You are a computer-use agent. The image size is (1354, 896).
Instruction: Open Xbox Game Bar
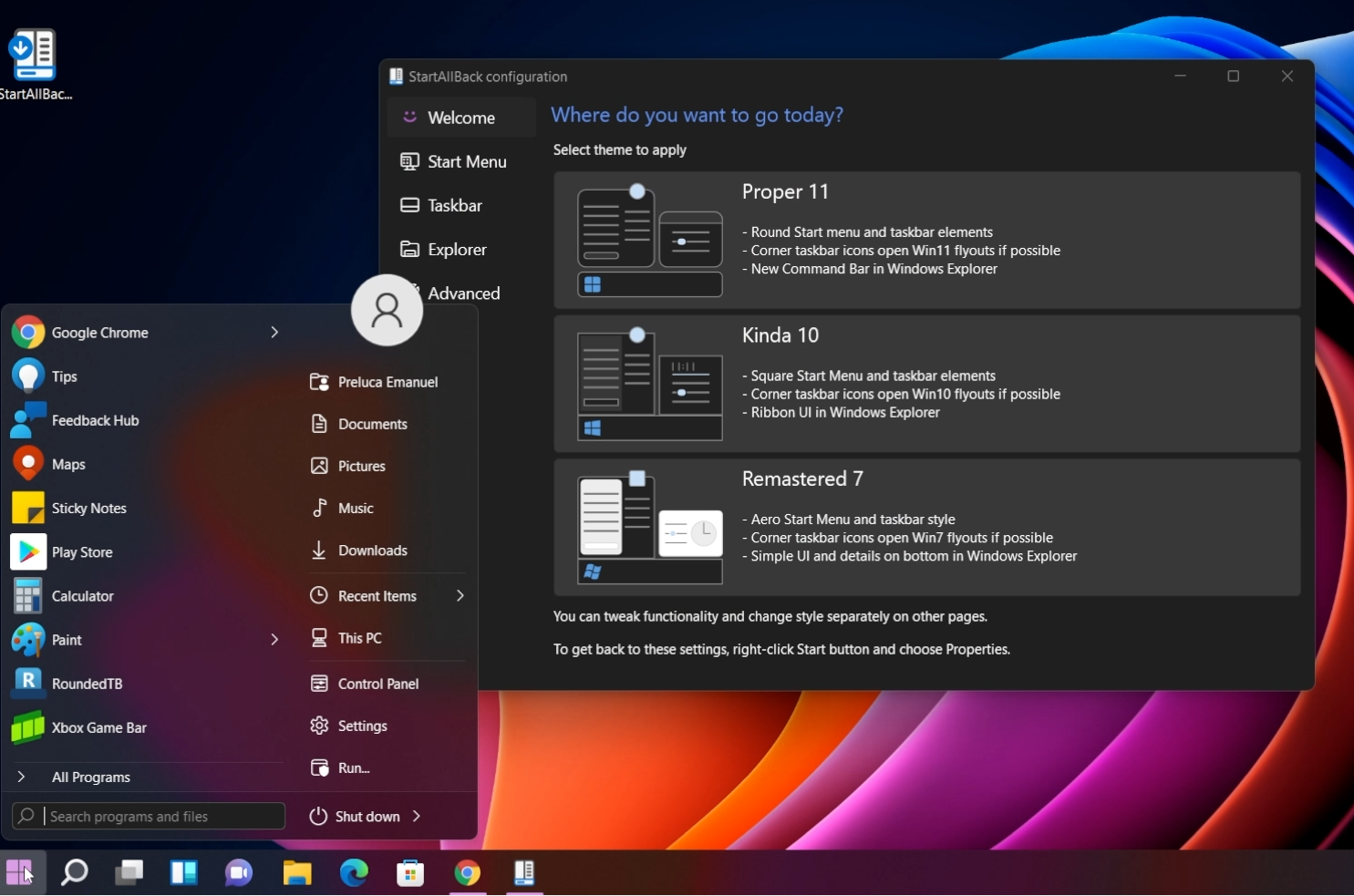click(x=98, y=727)
